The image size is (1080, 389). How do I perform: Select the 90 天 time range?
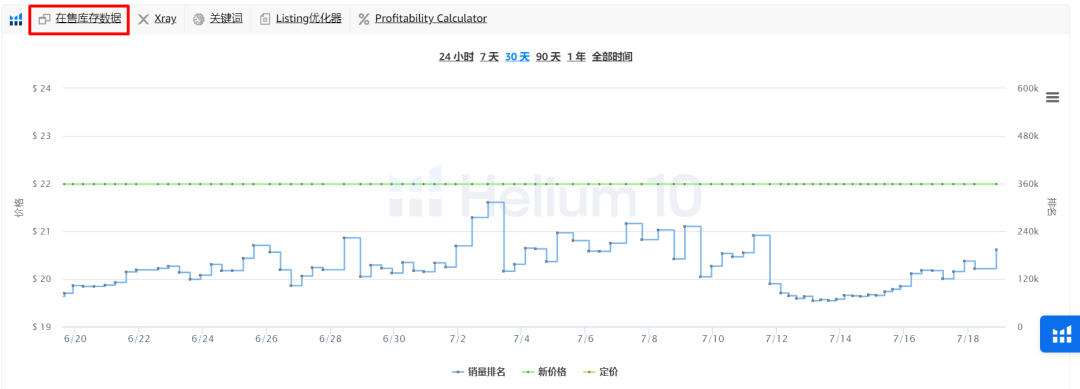[548, 57]
